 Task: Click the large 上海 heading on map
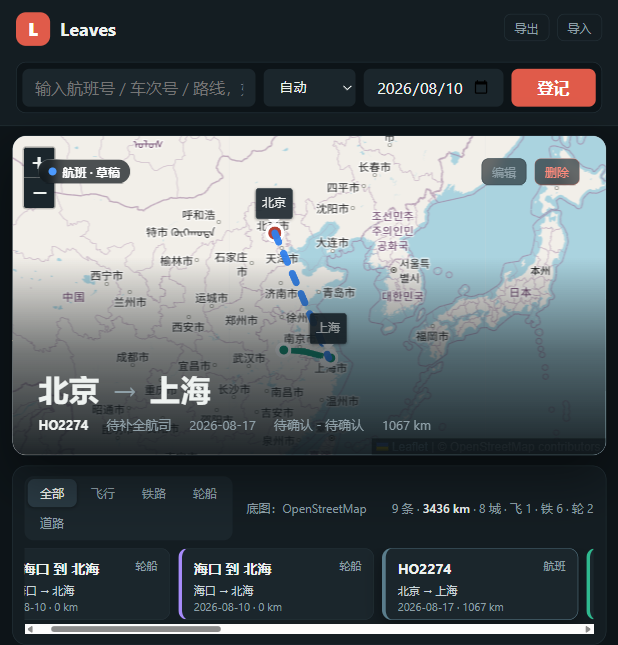point(180,391)
